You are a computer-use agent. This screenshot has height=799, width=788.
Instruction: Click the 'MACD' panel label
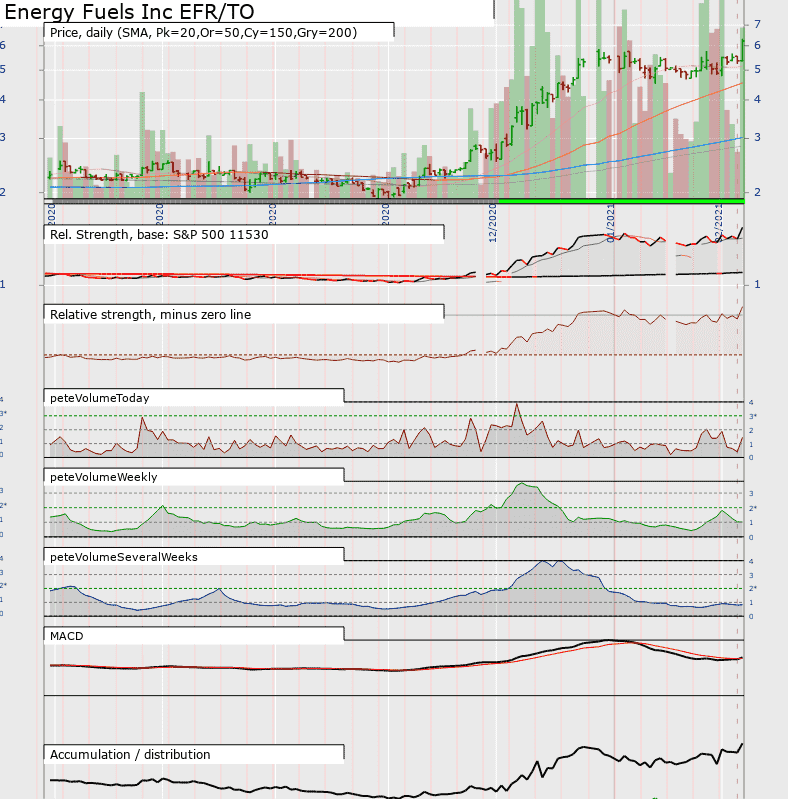[x=66, y=636]
